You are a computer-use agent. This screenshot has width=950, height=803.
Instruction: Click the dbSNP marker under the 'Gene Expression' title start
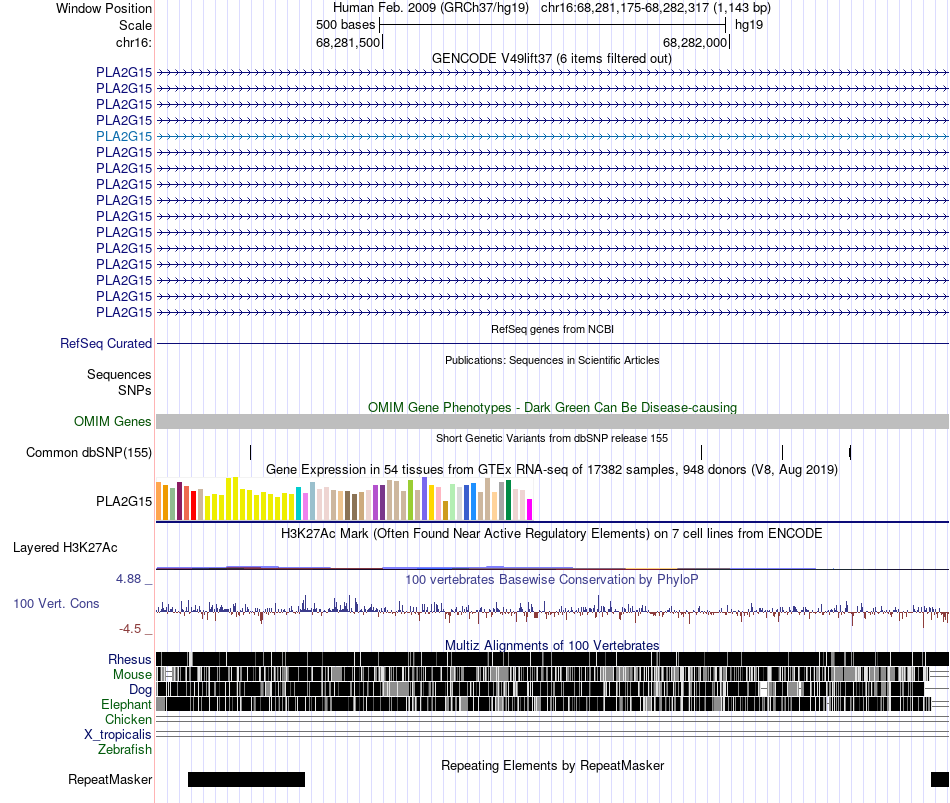point(250,452)
